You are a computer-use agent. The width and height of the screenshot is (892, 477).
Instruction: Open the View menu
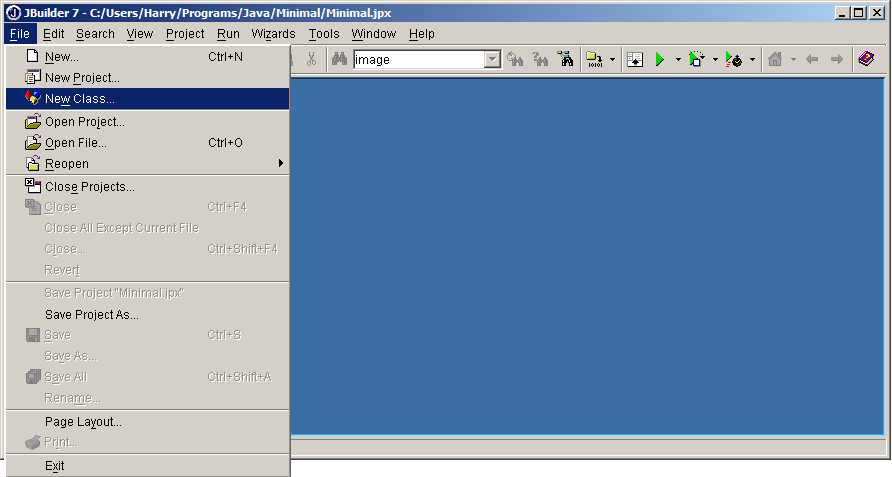point(139,34)
